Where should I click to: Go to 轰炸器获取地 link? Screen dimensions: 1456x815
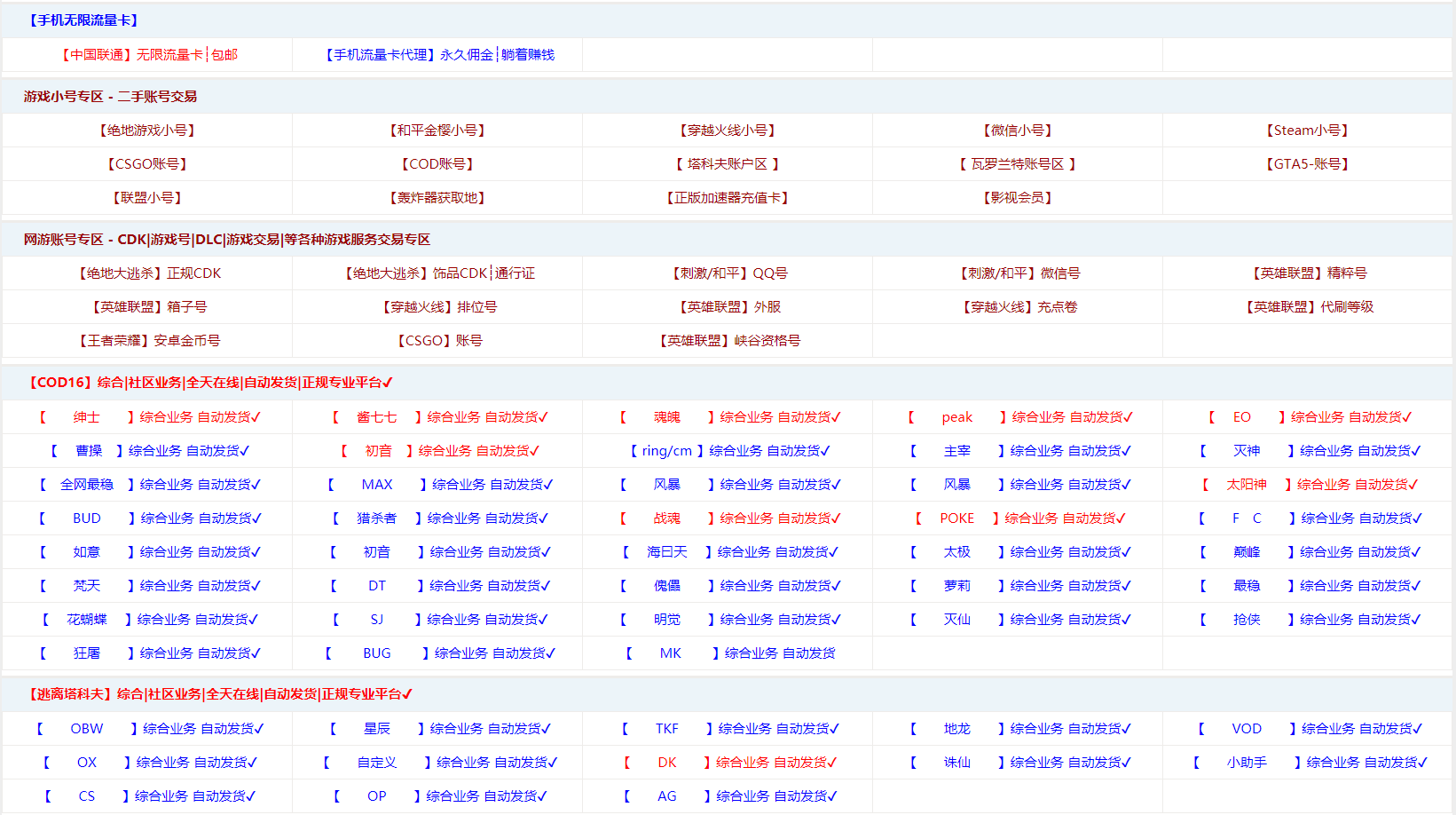coord(438,197)
